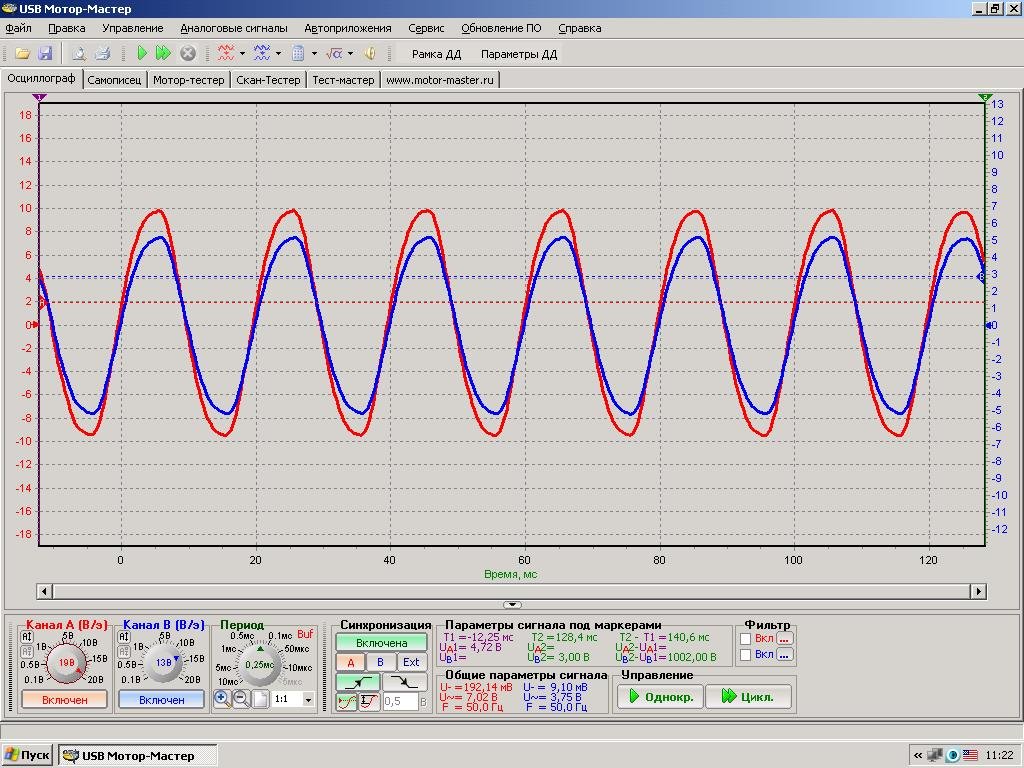
Task: Toggle Channel A enabled button
Action: [65, 699]
